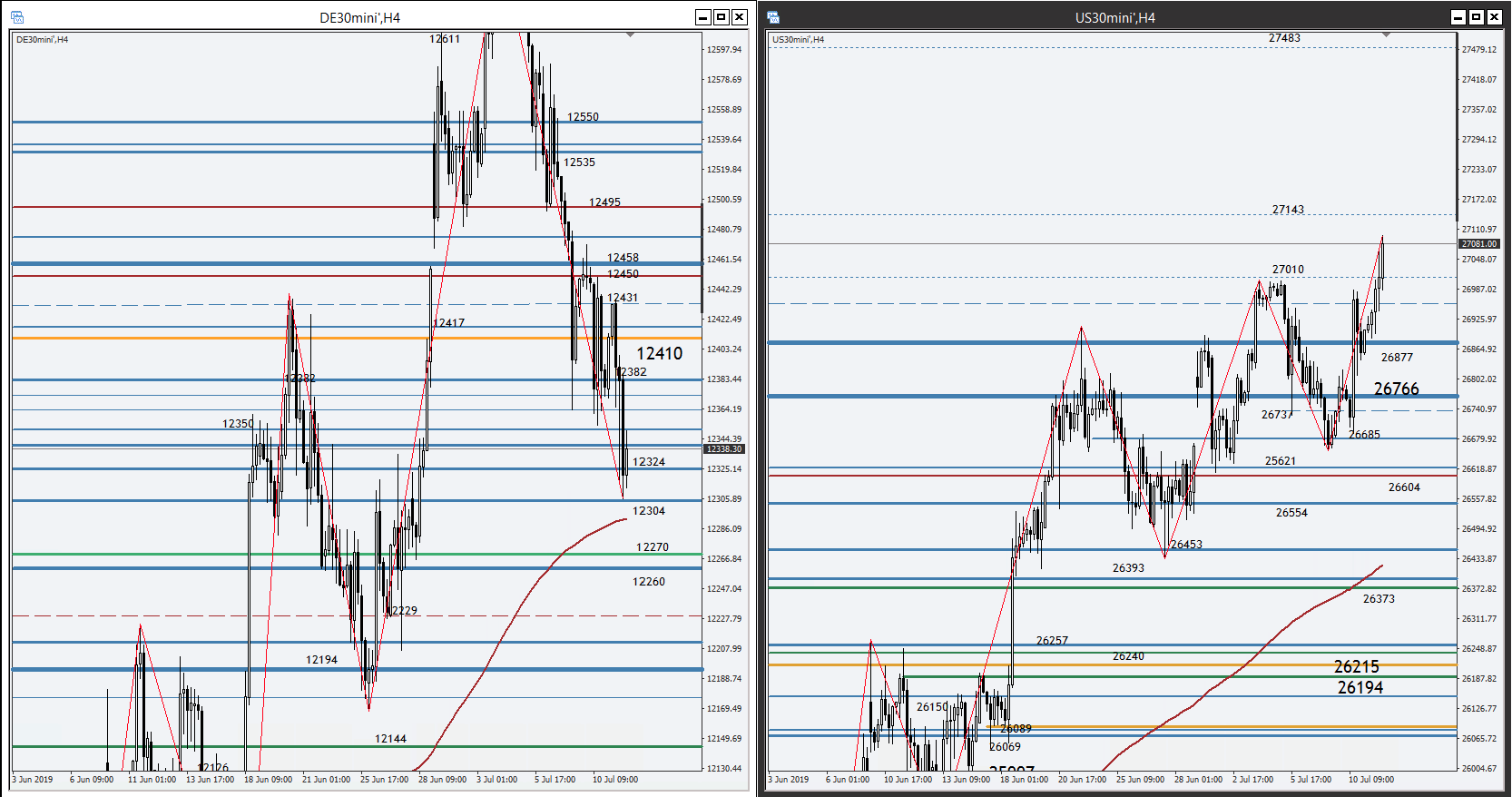Select the large 12410 label
Screen dimensions: 1512x797
[x=660, y=354]
